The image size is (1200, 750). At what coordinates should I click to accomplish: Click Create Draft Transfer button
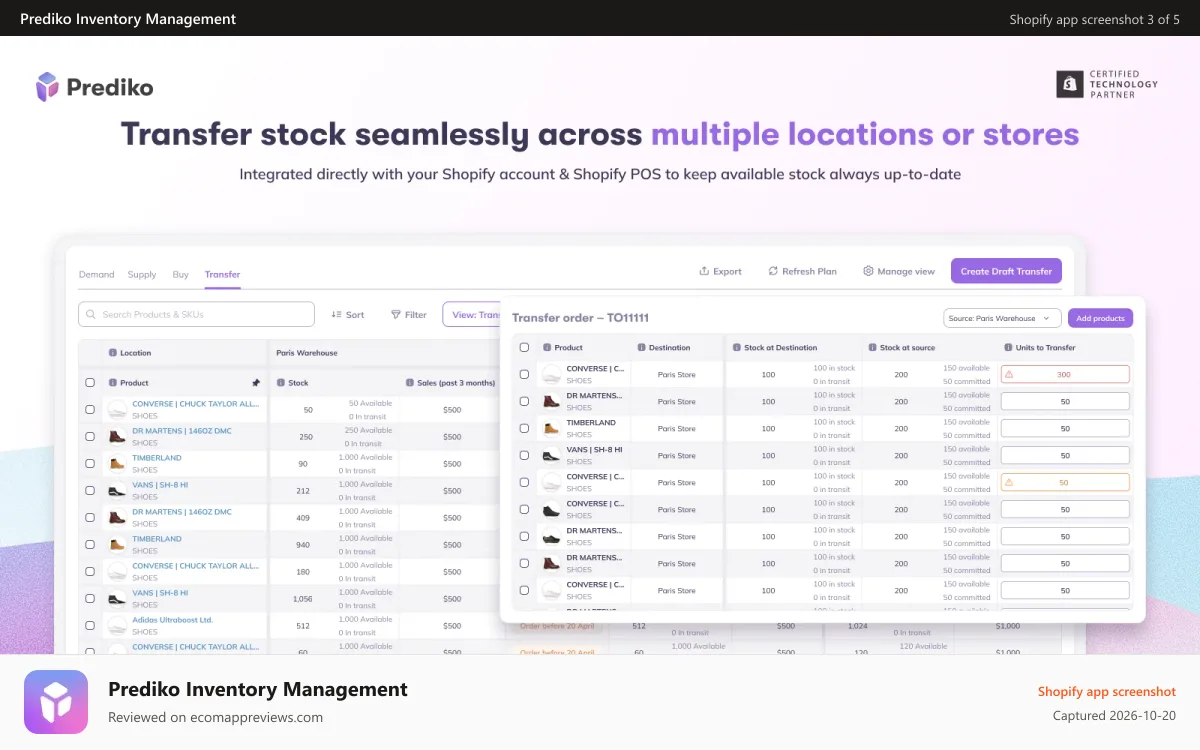(x=1006, y=271)
